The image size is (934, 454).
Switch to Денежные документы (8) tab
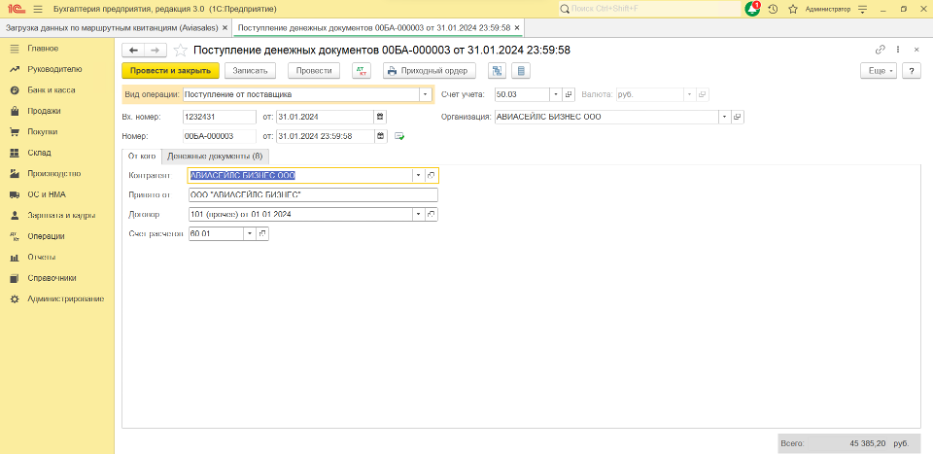tap(215, 156)
